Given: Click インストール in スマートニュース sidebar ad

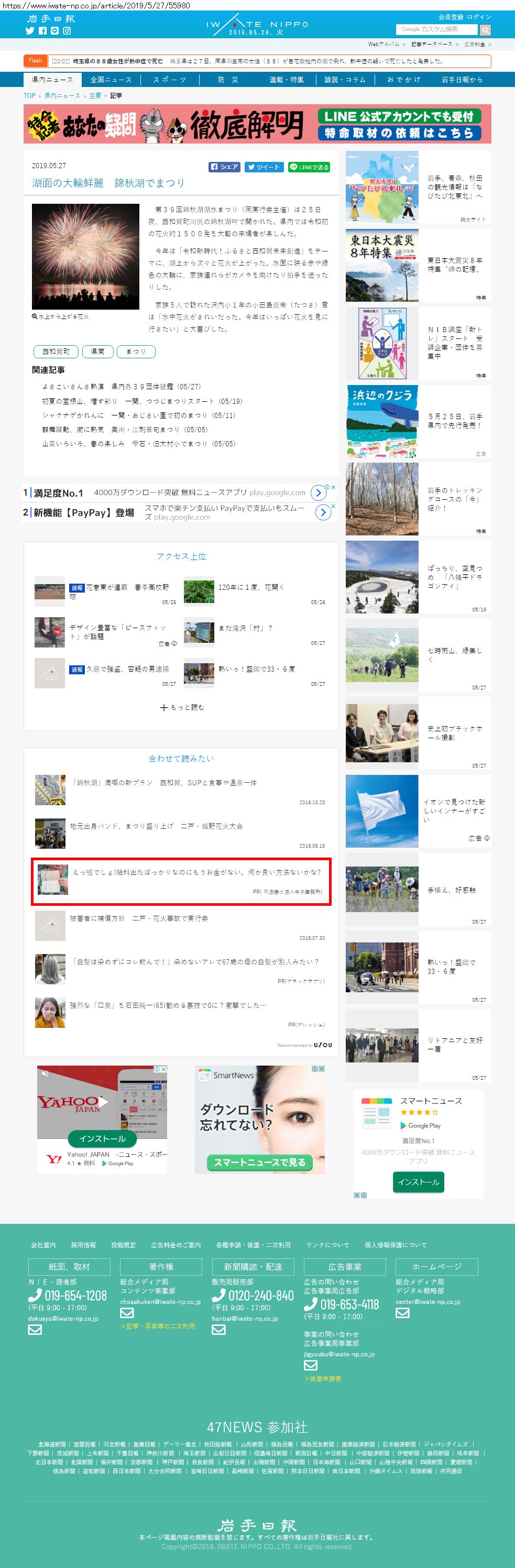Looking at the screenshot, I should click(418, 1181).
